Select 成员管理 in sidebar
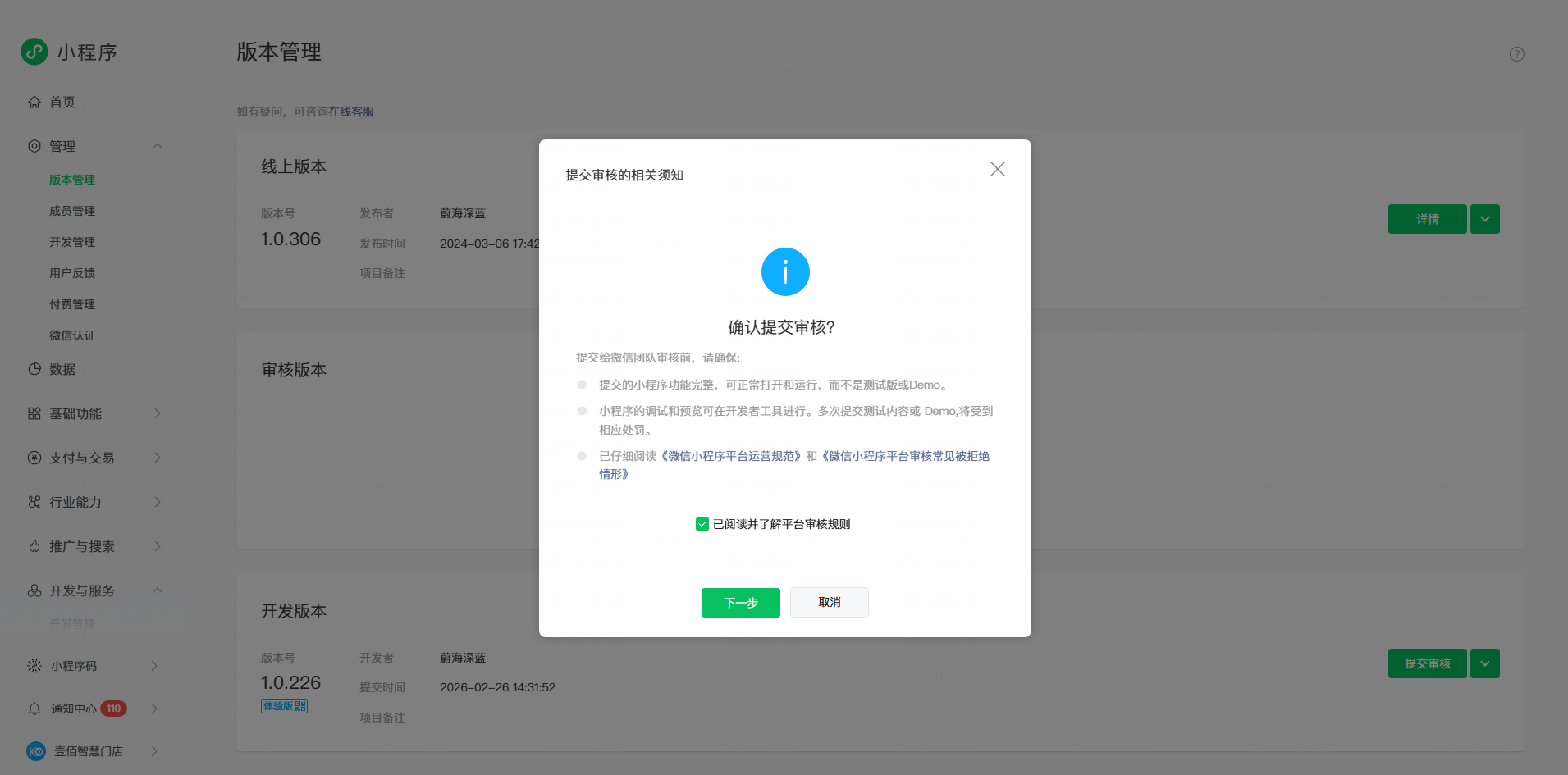 tap(72, 211)
